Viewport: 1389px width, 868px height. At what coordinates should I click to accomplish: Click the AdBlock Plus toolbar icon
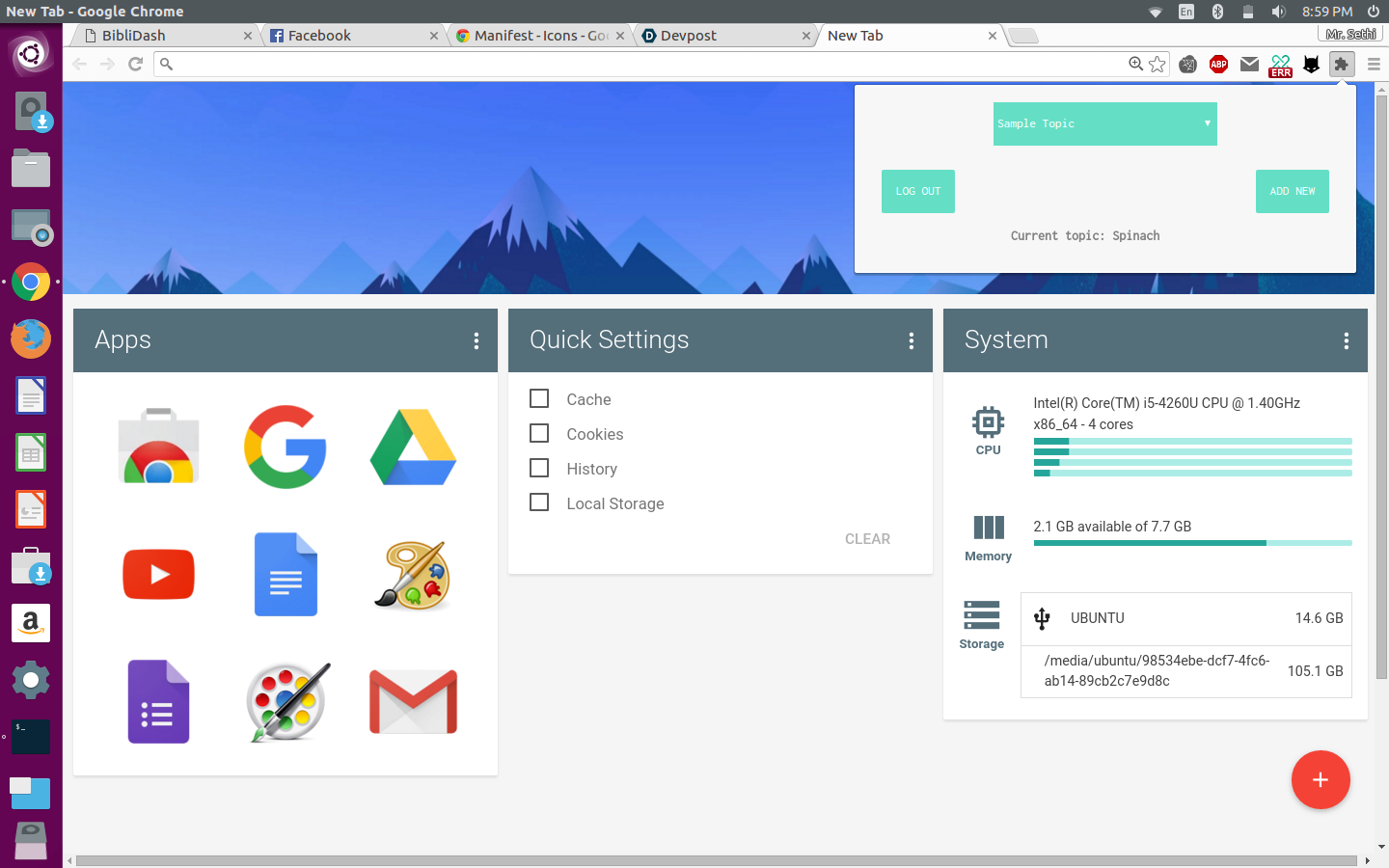tap(1218, 64)
